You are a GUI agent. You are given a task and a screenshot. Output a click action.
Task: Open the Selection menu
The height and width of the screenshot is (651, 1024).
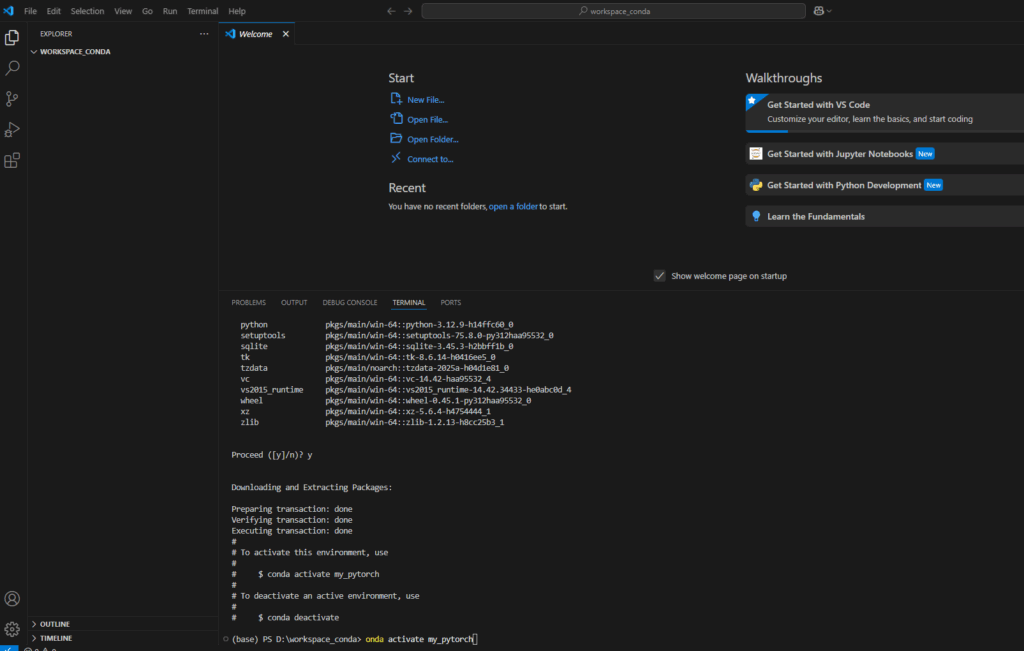click(88, 11)
